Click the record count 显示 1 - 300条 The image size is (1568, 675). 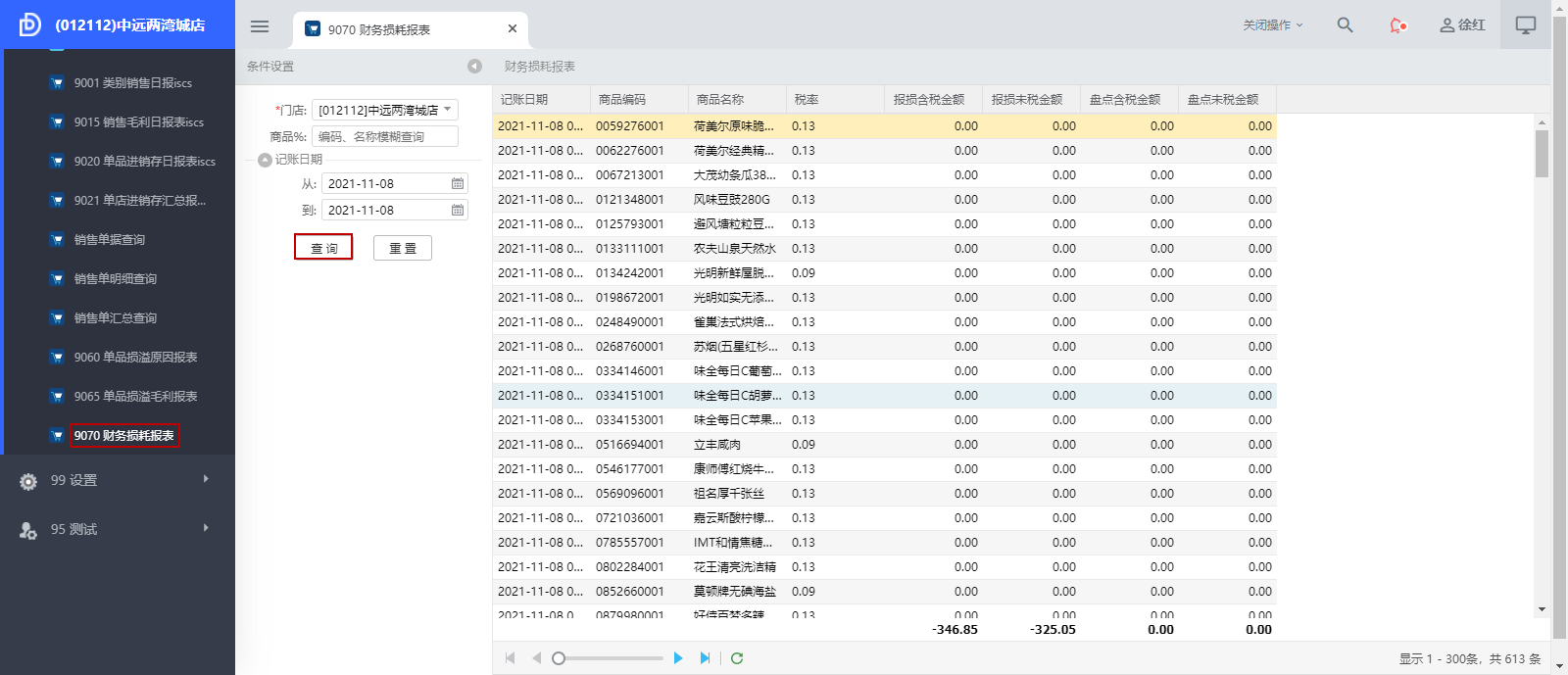1441,659
